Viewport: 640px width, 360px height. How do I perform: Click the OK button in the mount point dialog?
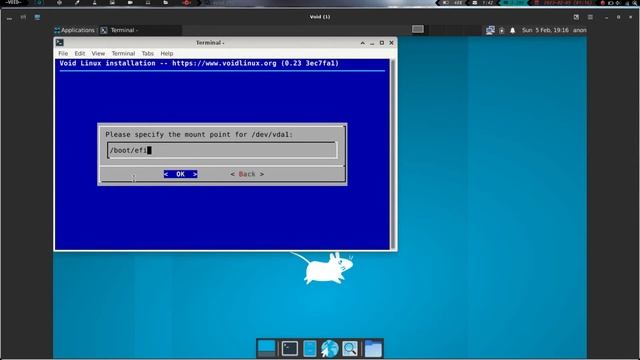point(180,174)
